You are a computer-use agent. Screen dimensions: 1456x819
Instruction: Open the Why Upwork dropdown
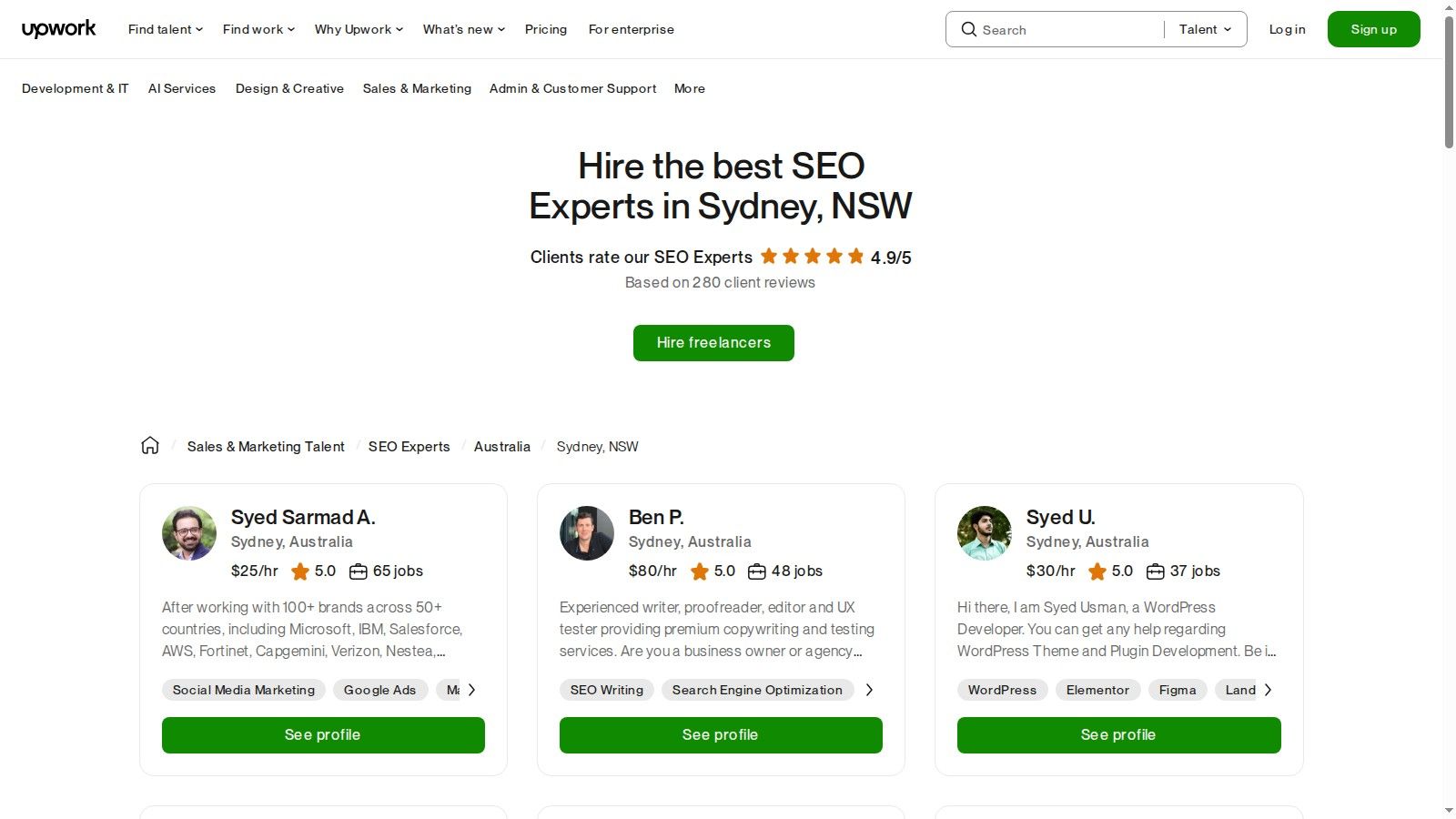(357, 29)
